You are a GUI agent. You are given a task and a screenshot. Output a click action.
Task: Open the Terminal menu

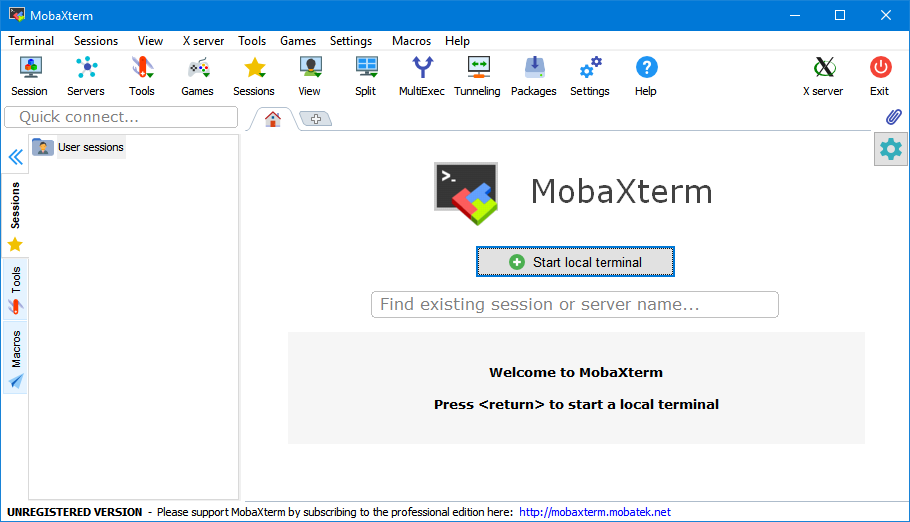point(31,41)
